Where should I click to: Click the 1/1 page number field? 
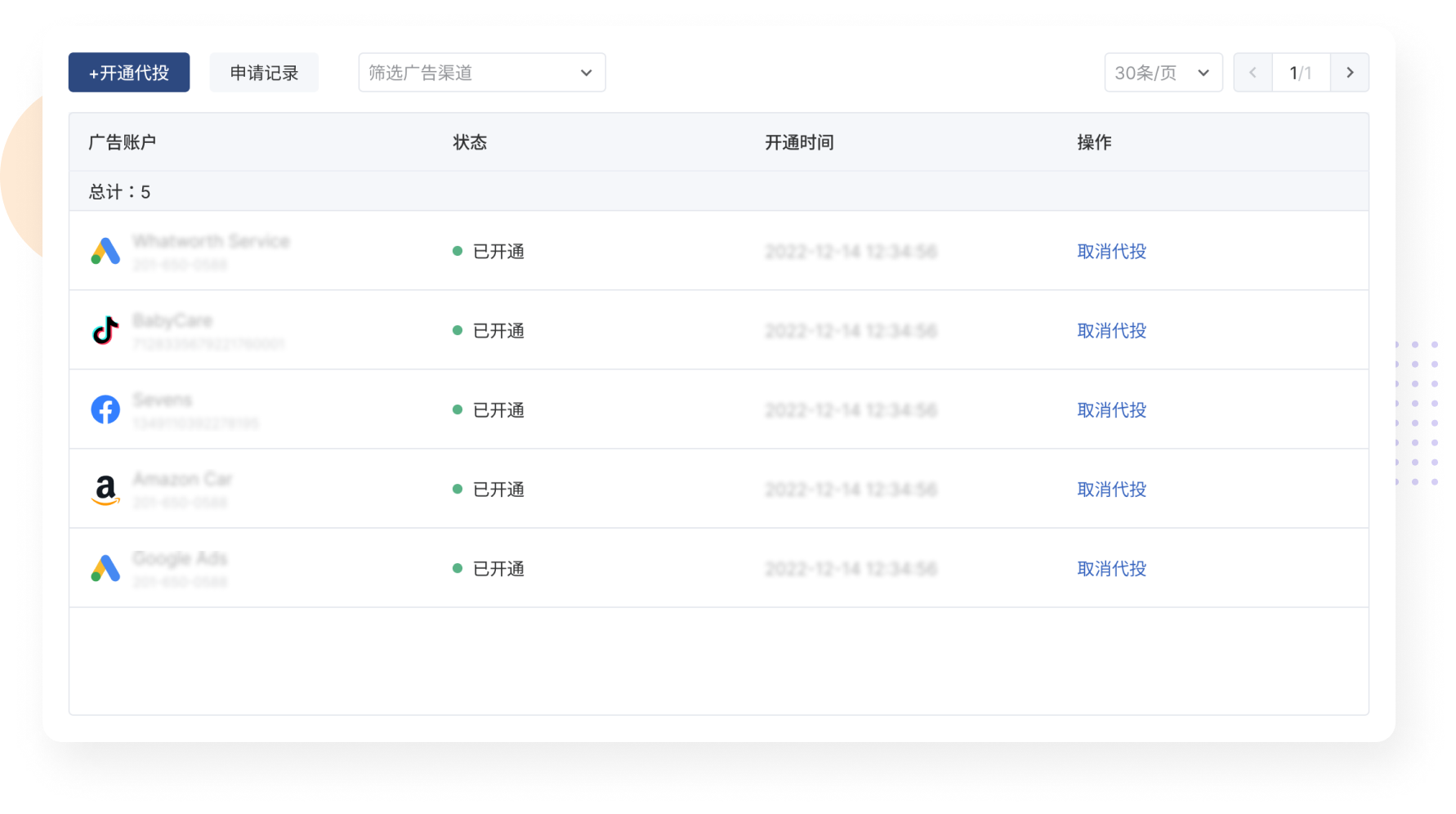click(x=1301, y=73)
